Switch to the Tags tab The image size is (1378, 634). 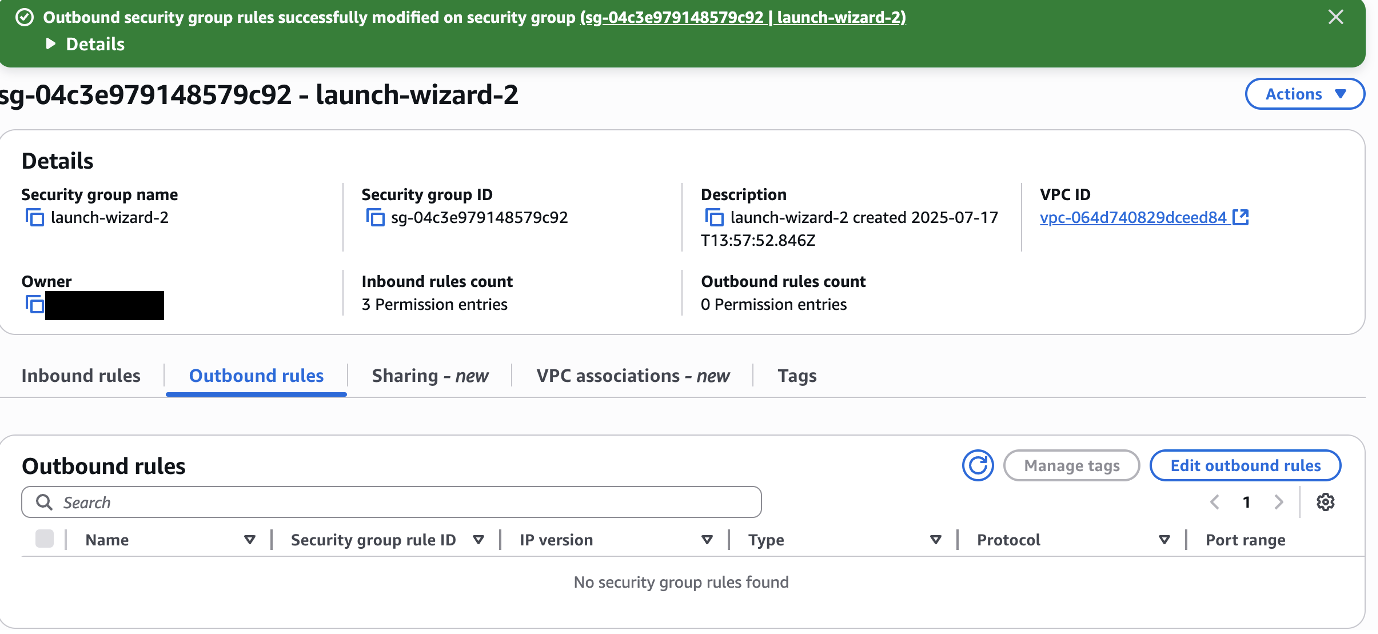(797, 376)
